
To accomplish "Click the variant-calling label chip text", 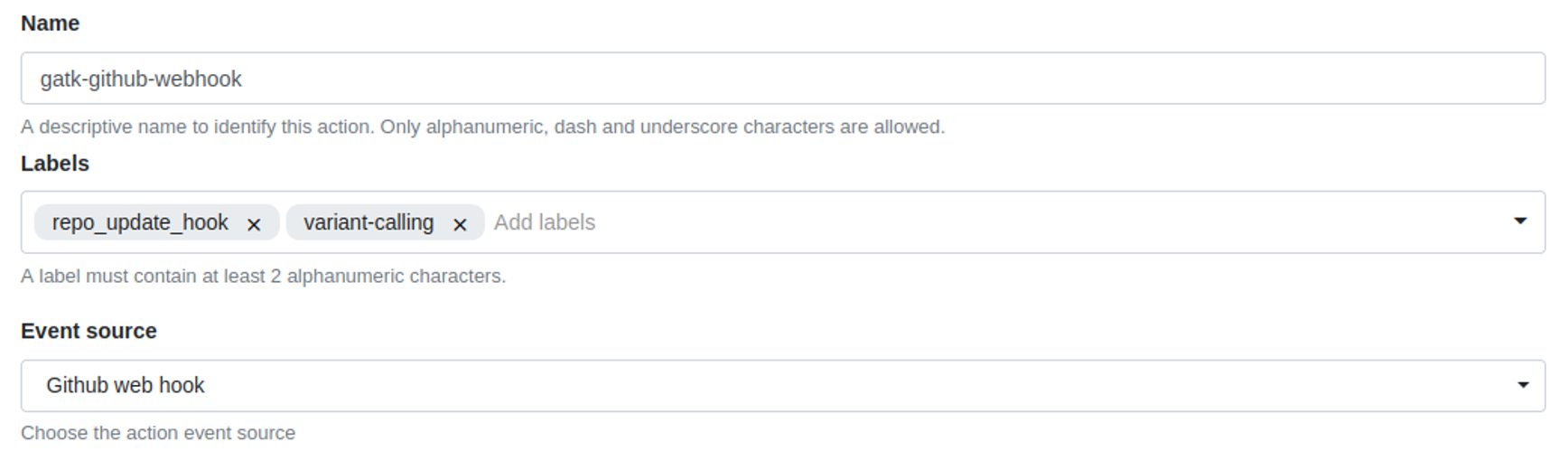I will (x=369, y=222).
